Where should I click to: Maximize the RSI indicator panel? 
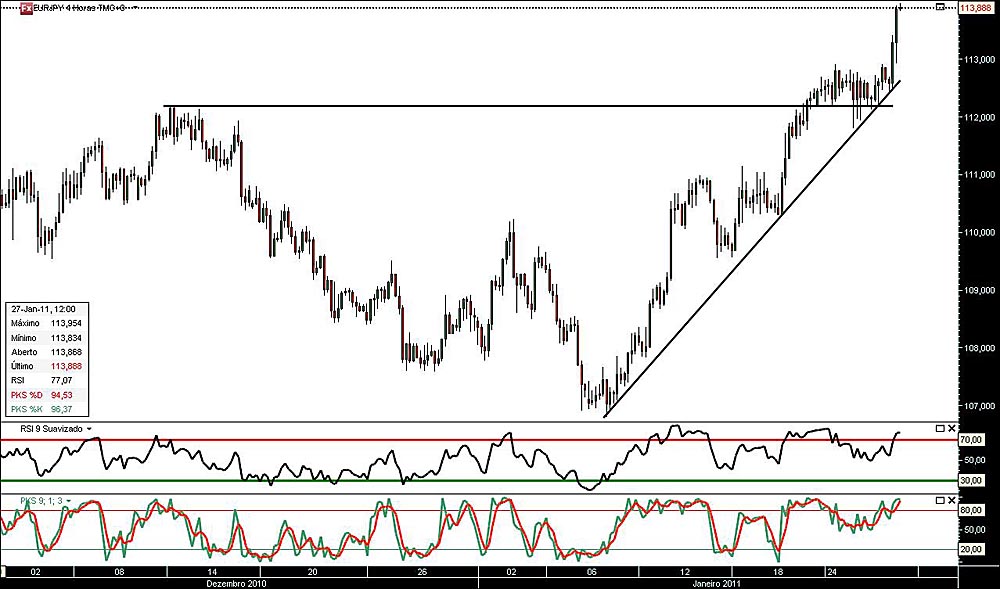(x=940, y=428)
